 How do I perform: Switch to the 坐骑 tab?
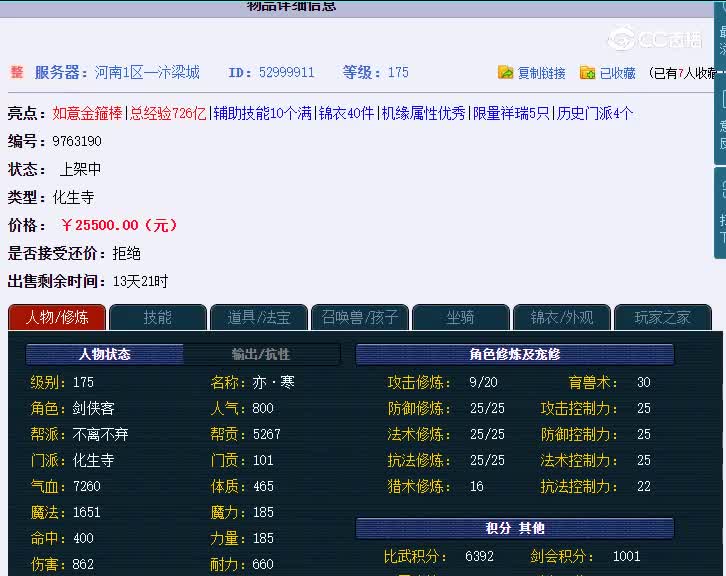461,317
